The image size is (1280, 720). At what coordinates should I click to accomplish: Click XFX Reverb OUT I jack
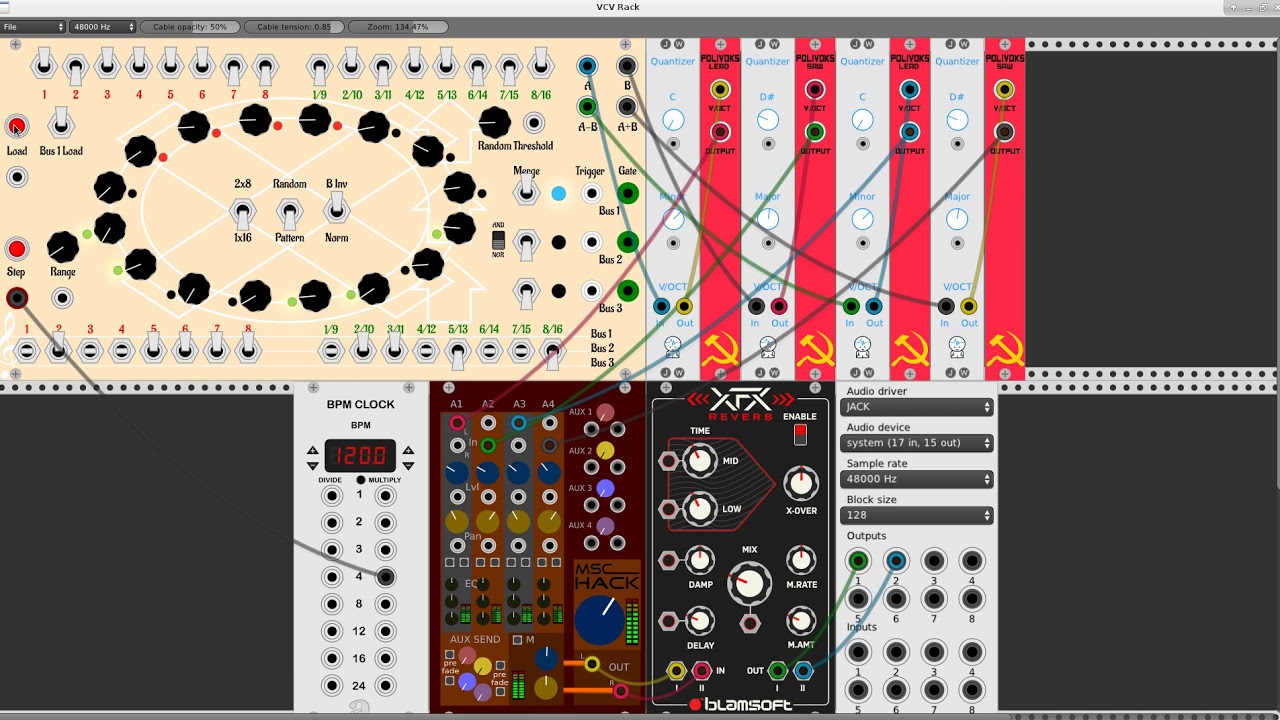(x=777, y=671)
